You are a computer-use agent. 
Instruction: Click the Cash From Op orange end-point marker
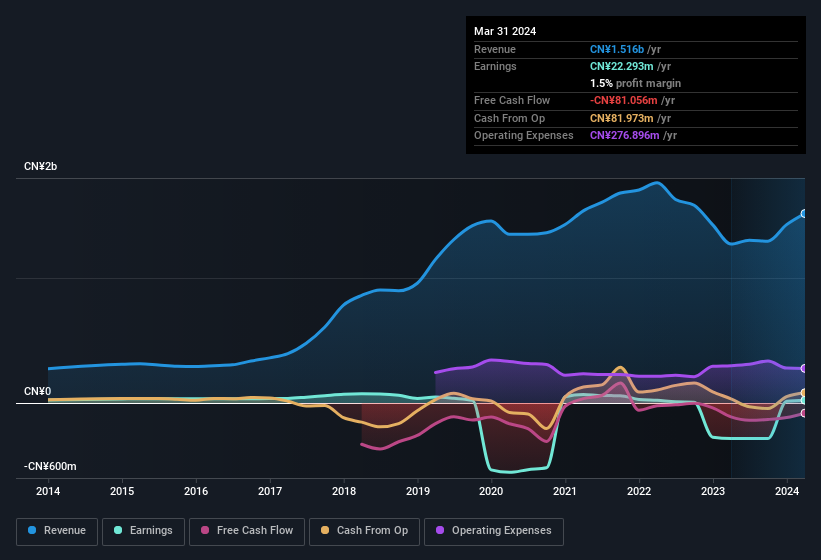pos(804,393)
